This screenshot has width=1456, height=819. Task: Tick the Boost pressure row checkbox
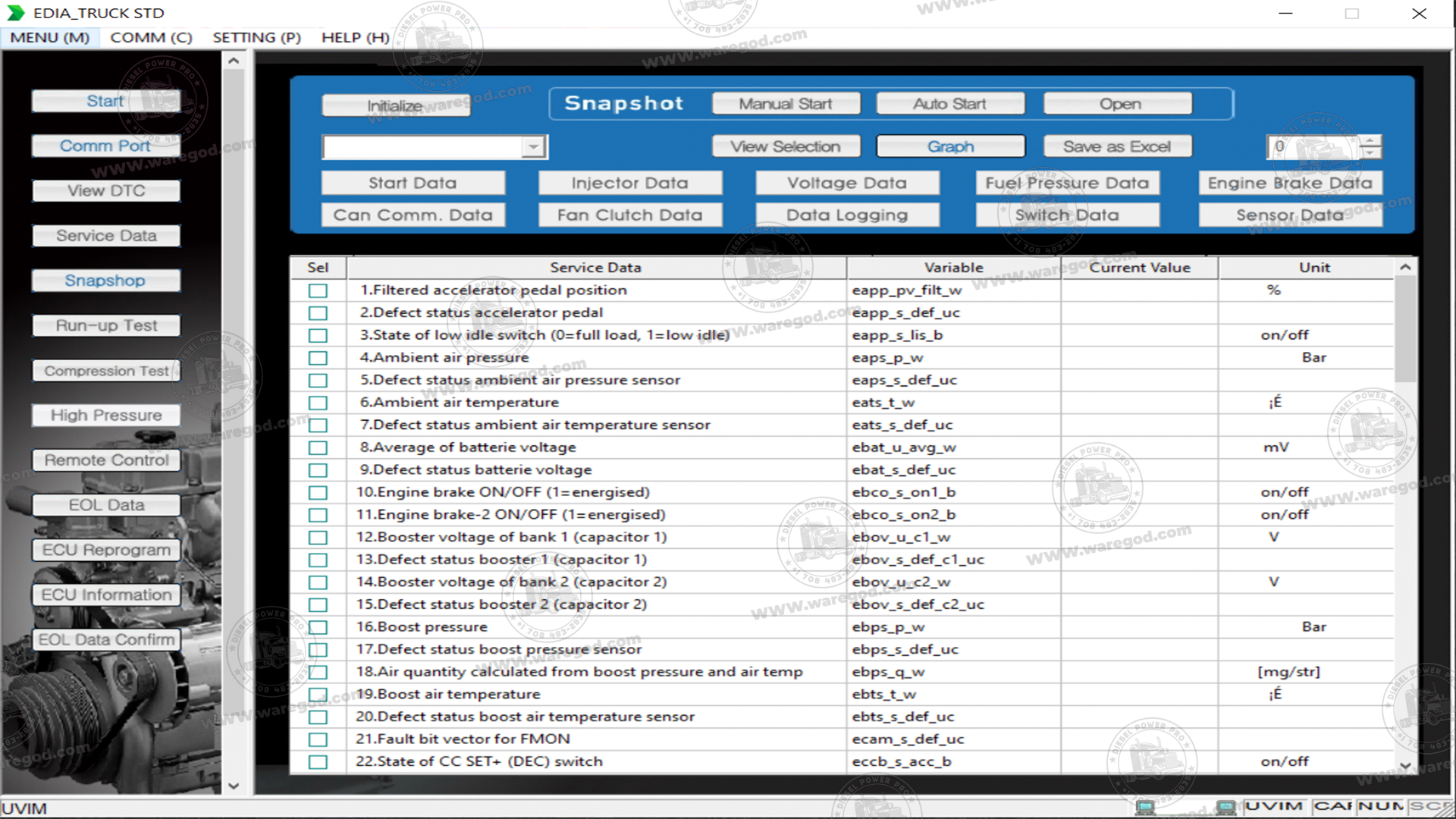click(318, 627)
